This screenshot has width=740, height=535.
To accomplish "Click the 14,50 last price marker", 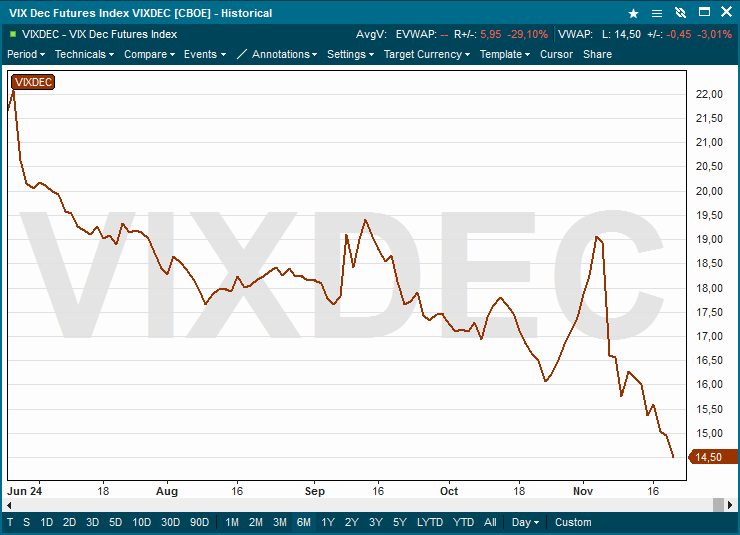I will coord(713,457).
